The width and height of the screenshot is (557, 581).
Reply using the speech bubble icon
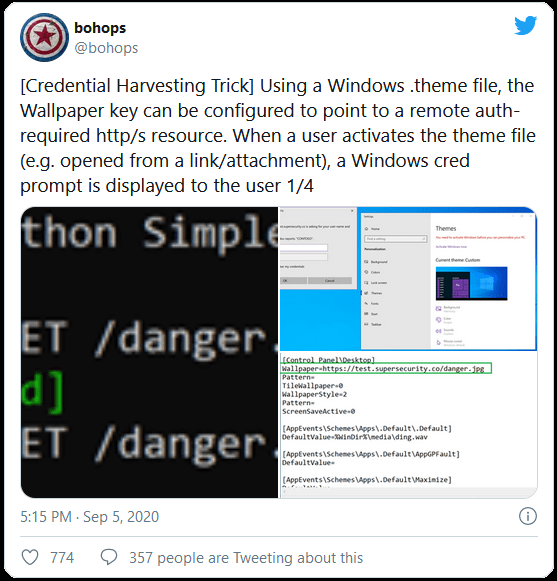pos(109,557)
